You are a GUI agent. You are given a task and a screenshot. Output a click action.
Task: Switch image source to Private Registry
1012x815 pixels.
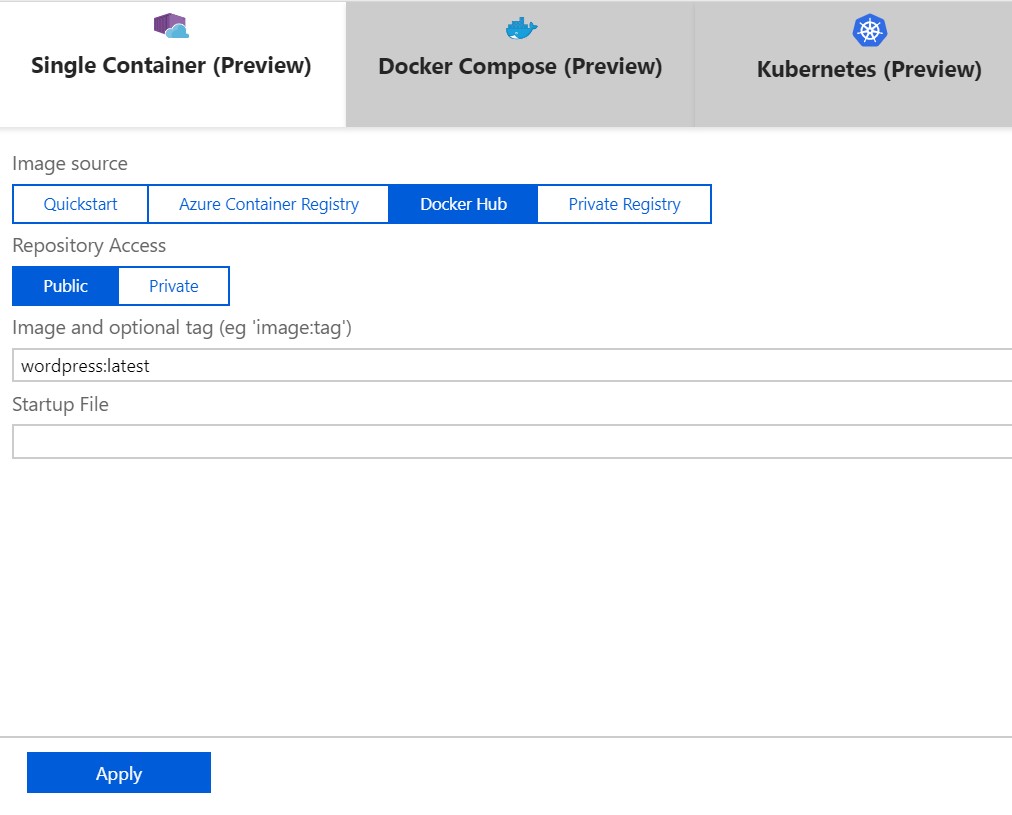[x=624, y=204]
